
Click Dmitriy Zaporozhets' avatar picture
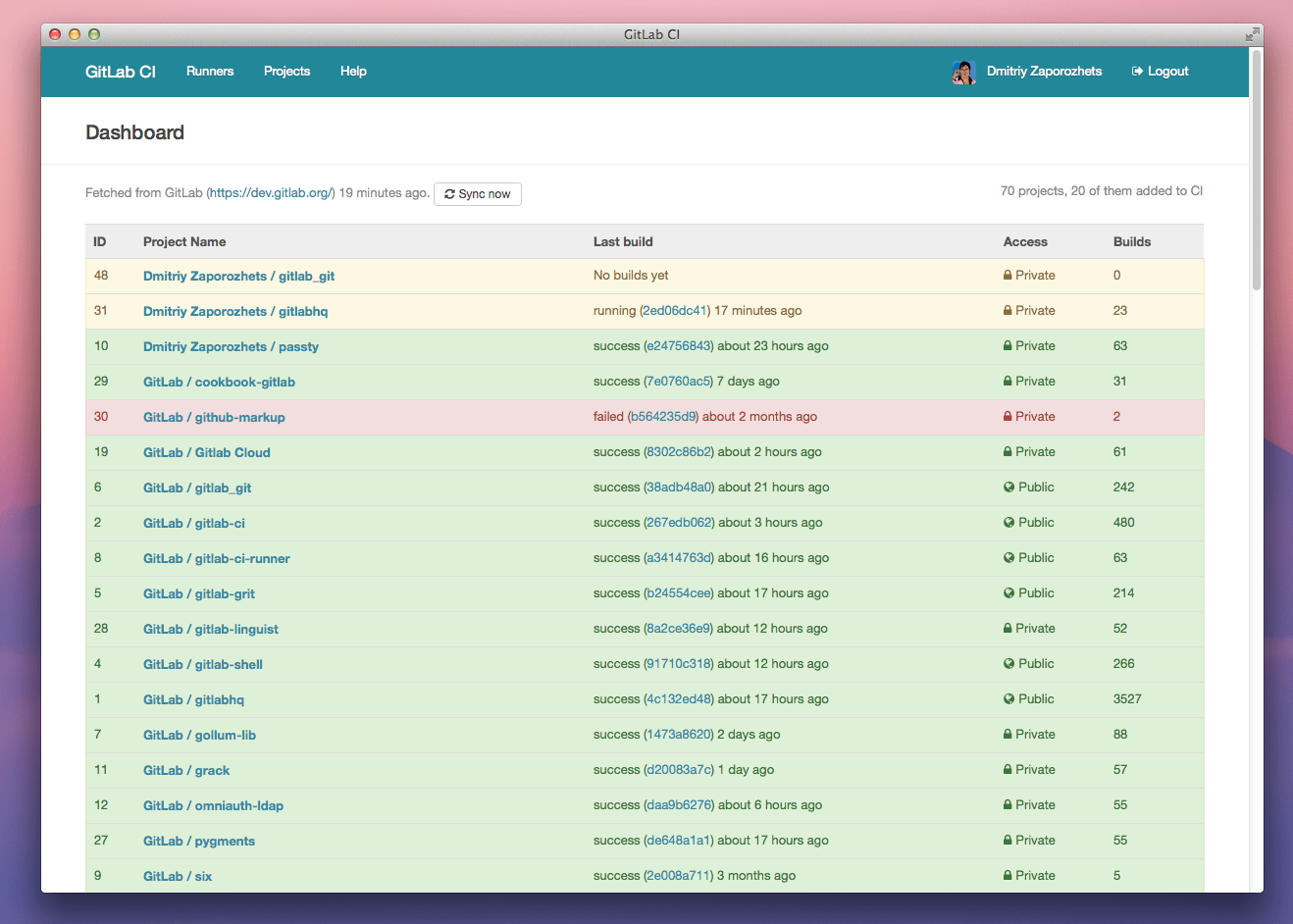(x=962, y=71)
